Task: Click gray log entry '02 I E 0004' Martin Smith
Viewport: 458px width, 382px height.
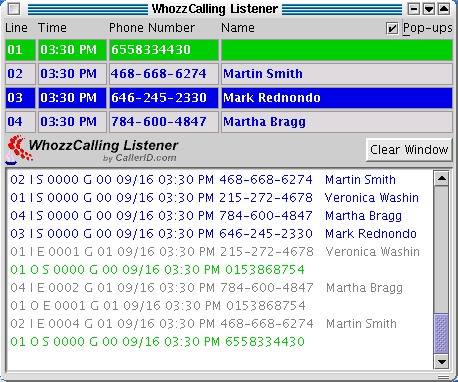Action: 203,324
